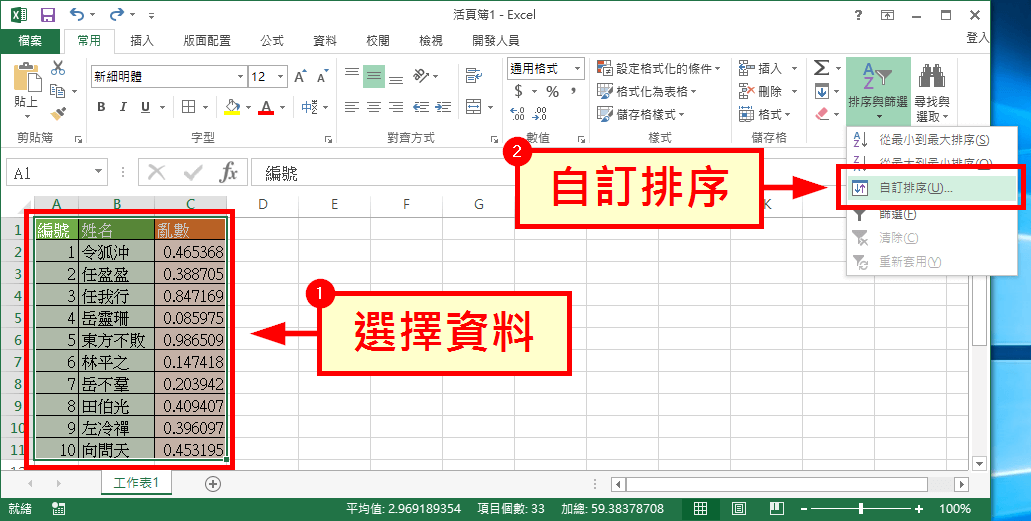
Task: Click the Cut scissors icon
Action: [x=58, y=68]
